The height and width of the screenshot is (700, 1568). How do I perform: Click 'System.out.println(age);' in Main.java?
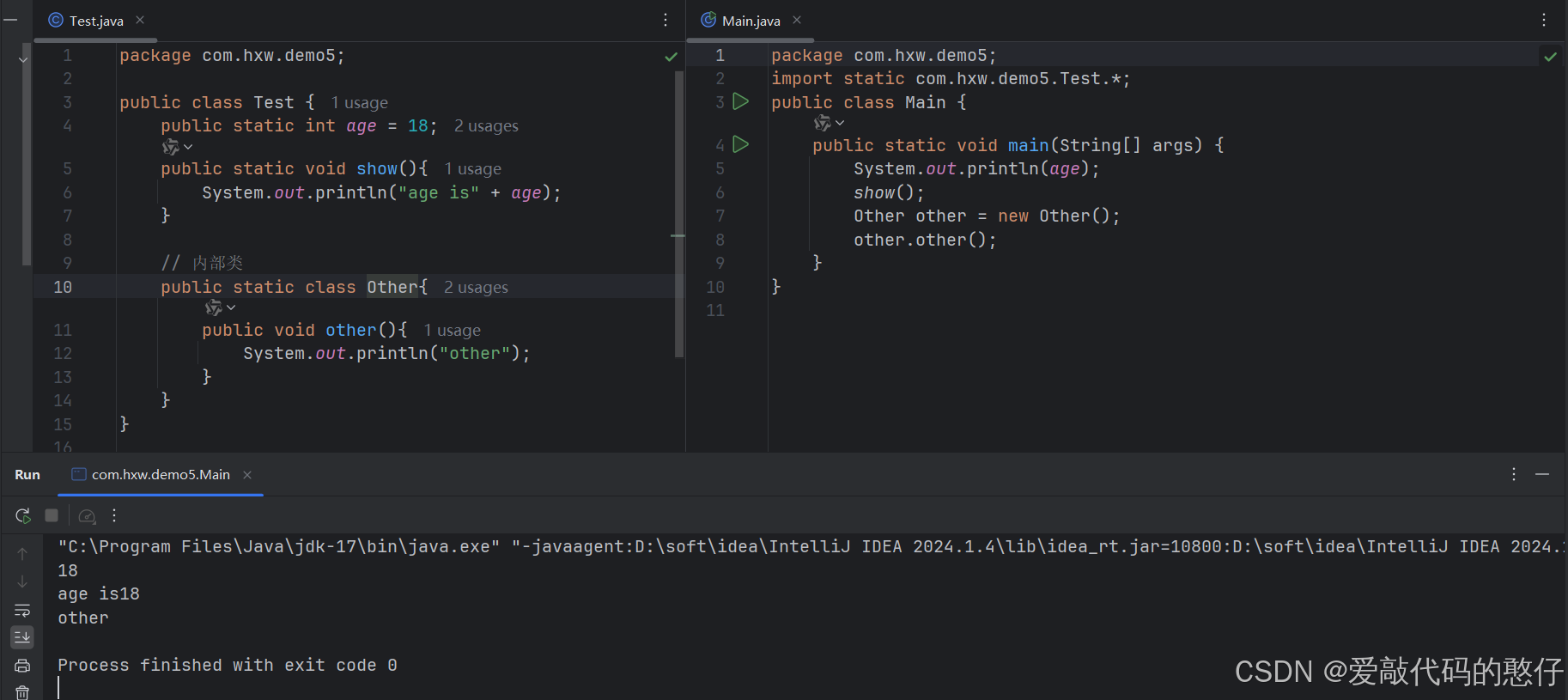976,169
